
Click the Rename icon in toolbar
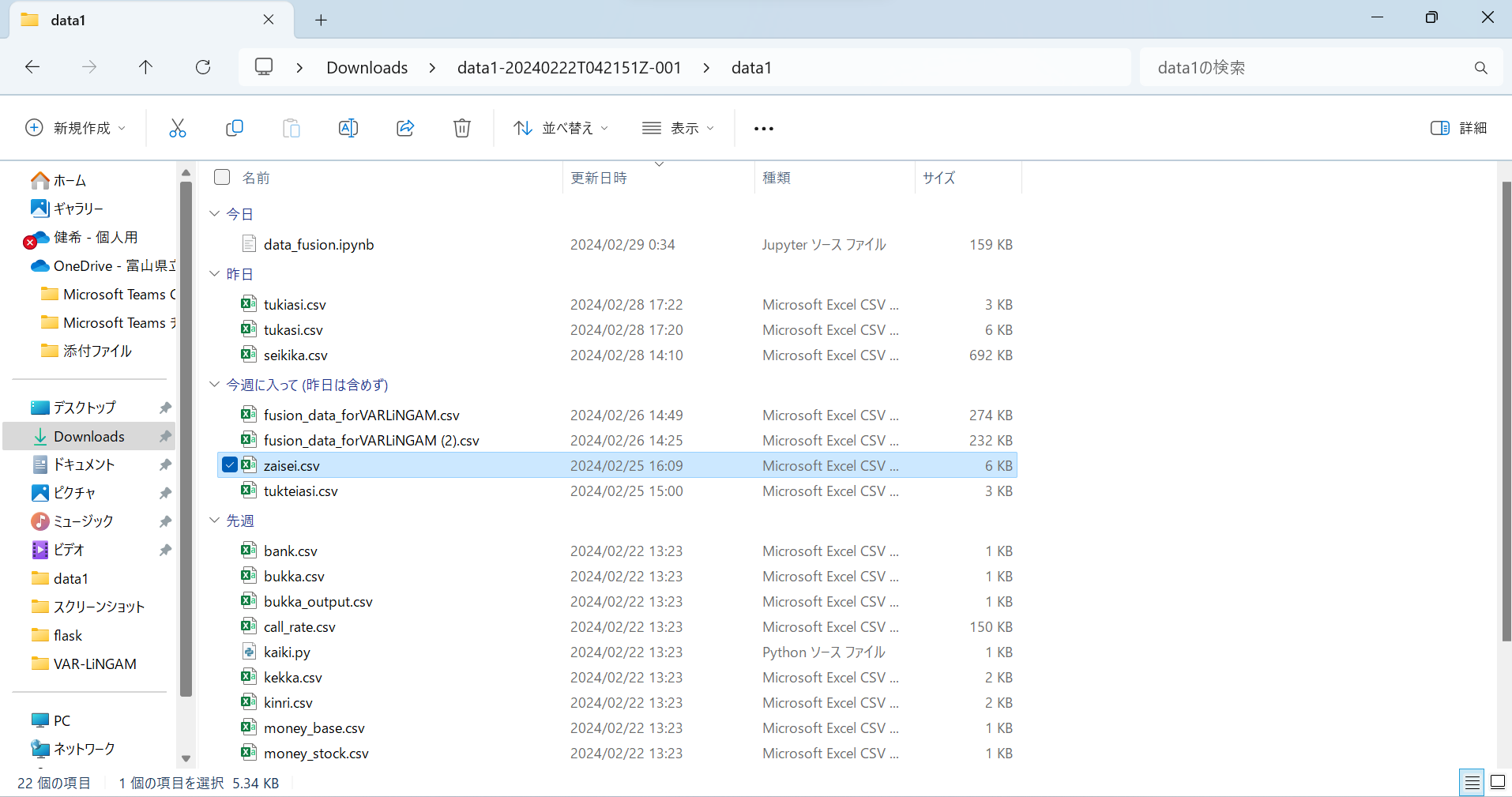tap(348, 128)
